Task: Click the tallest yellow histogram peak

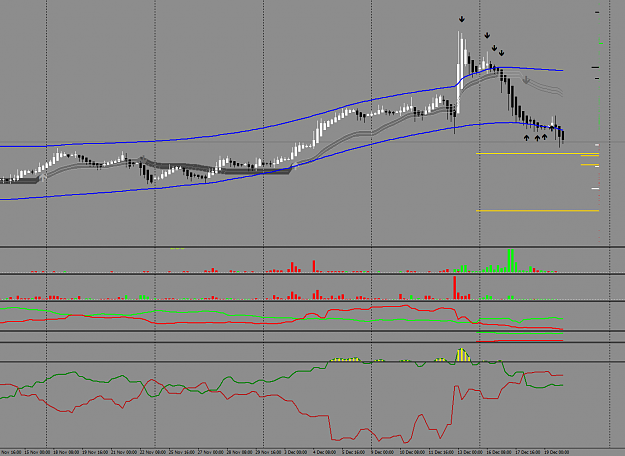Action: click(x=462, y=355)
